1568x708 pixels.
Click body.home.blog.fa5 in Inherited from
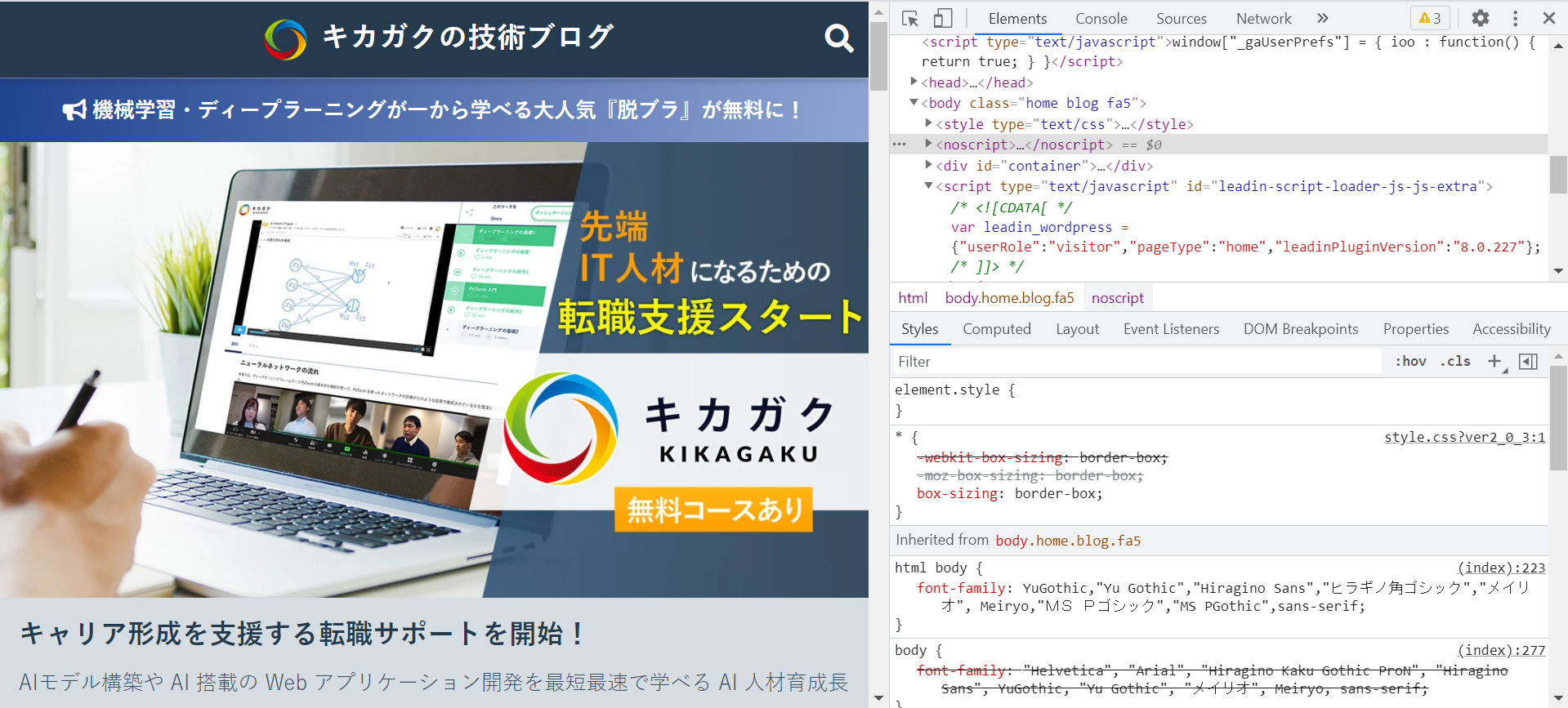click(1068, 541)
